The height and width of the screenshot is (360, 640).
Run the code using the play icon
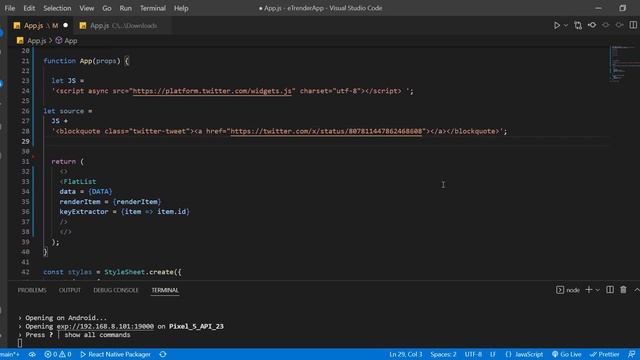click(x=557, y=25)
